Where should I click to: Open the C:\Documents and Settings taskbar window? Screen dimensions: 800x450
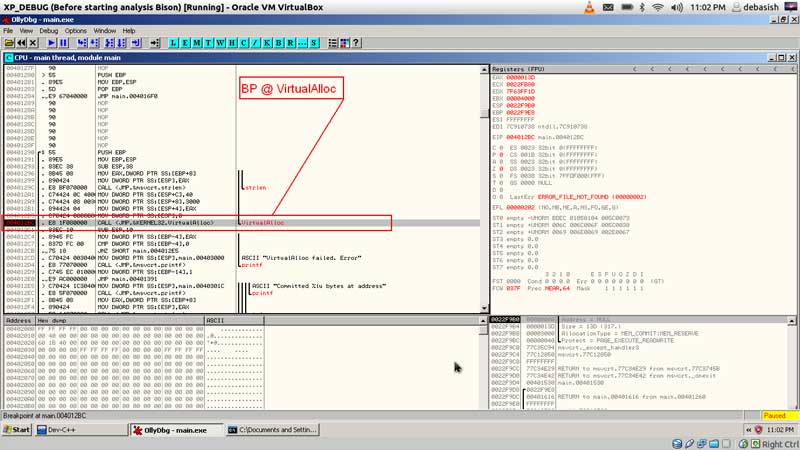click(272, 430)
